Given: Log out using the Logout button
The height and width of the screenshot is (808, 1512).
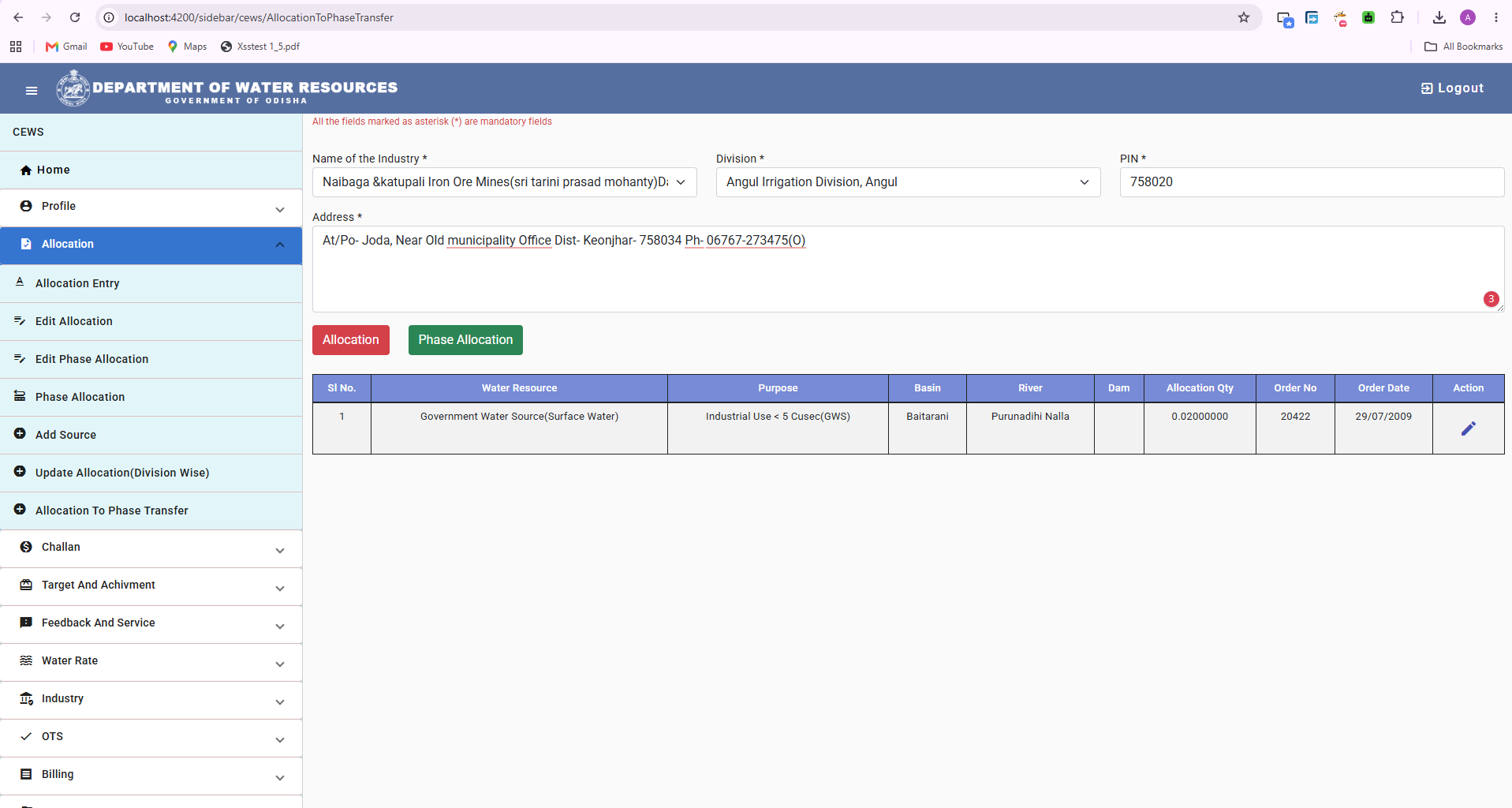Looking at the screenshot, I should tap(1452, 88).
